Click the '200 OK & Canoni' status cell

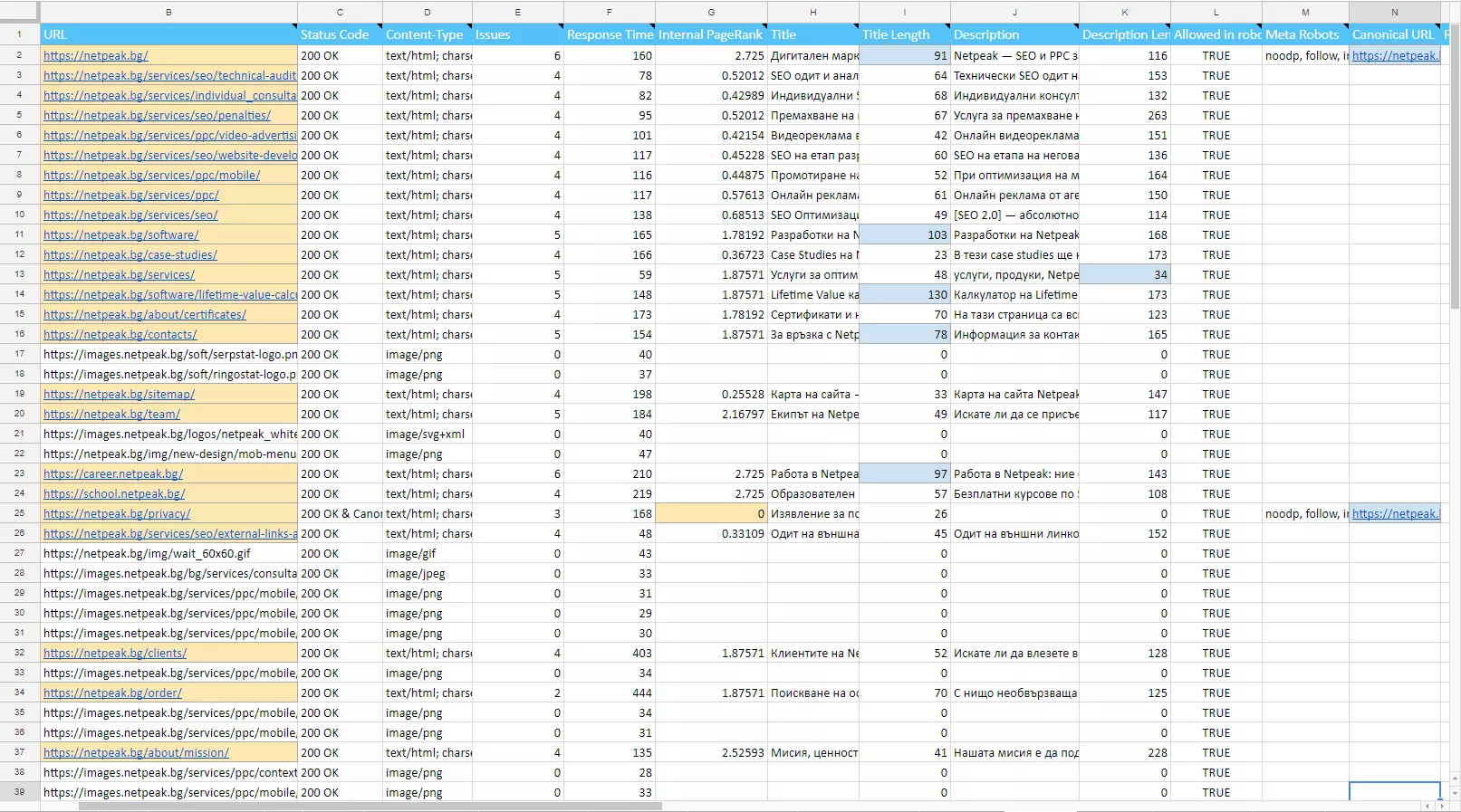click(x=341, y=514)
